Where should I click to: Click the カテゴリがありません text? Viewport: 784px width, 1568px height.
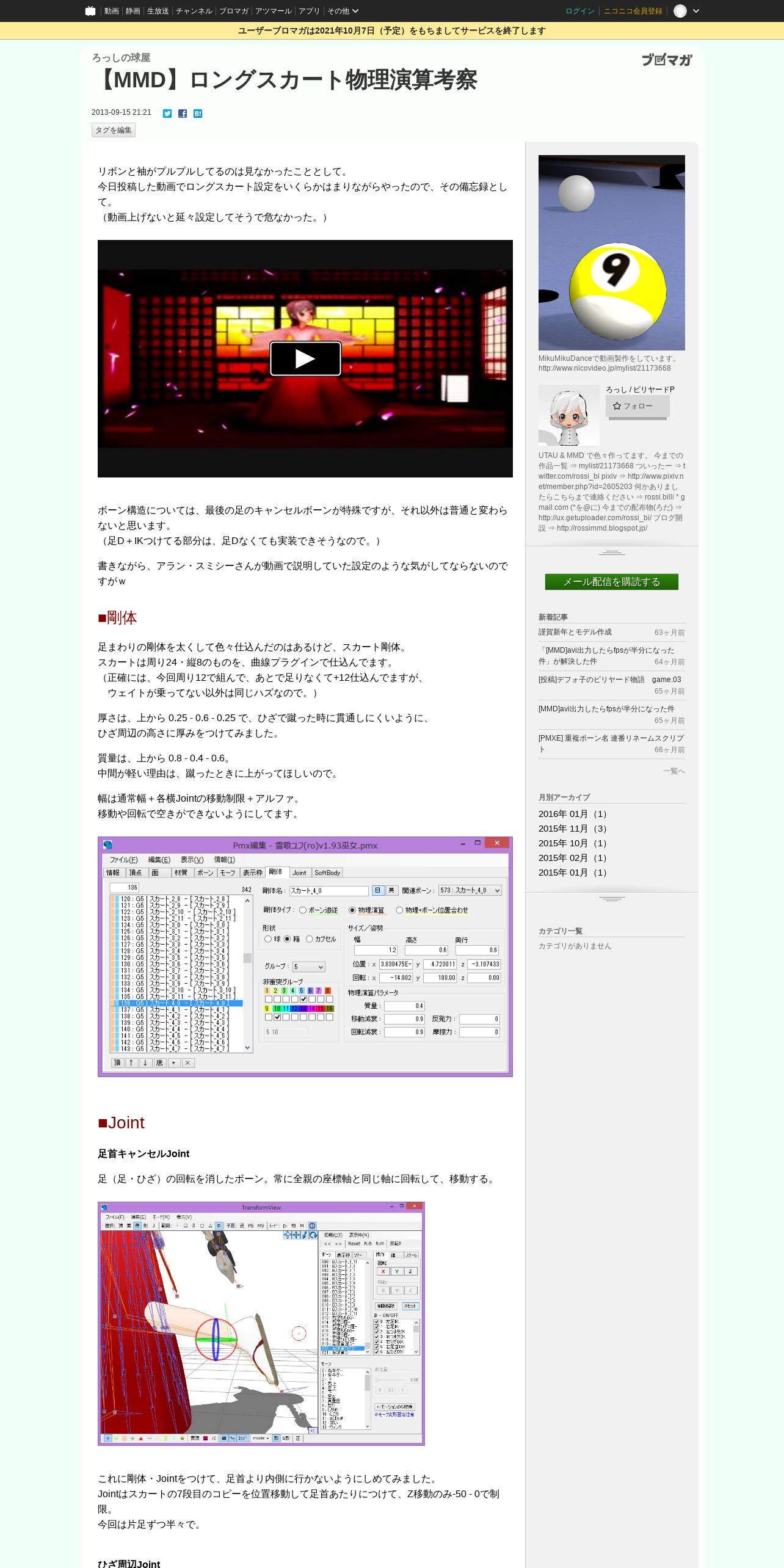[x=575, y=946]
